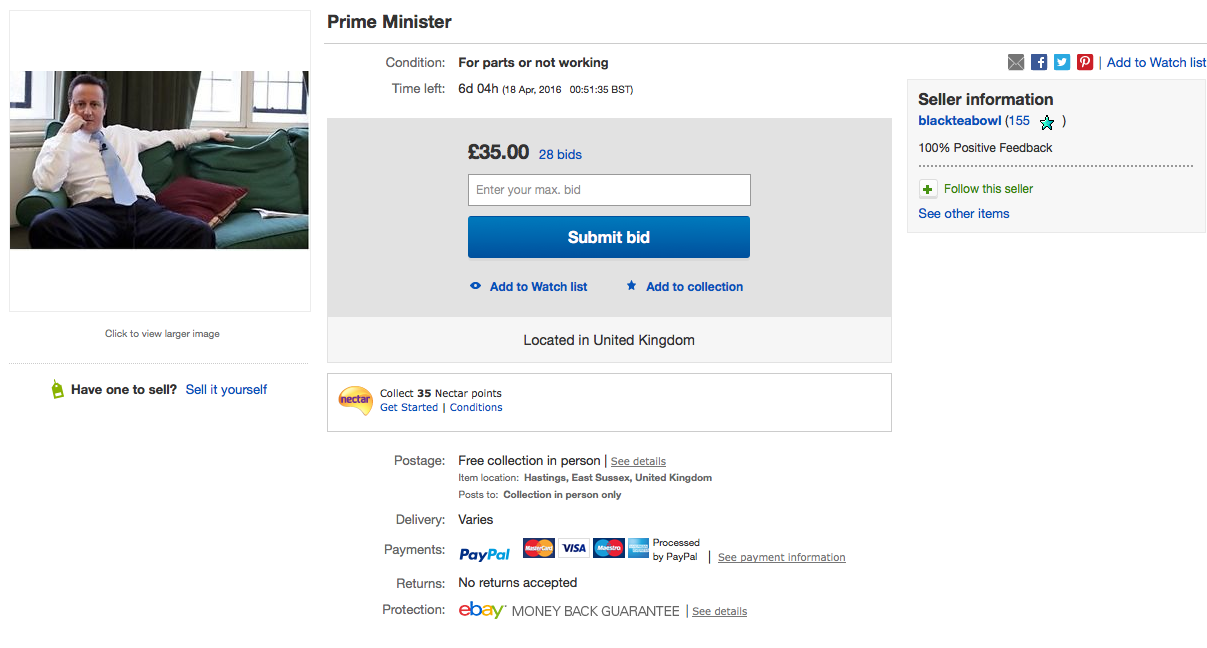
Task: Share listing on Facebook icon
Action: pos(1039,62)
